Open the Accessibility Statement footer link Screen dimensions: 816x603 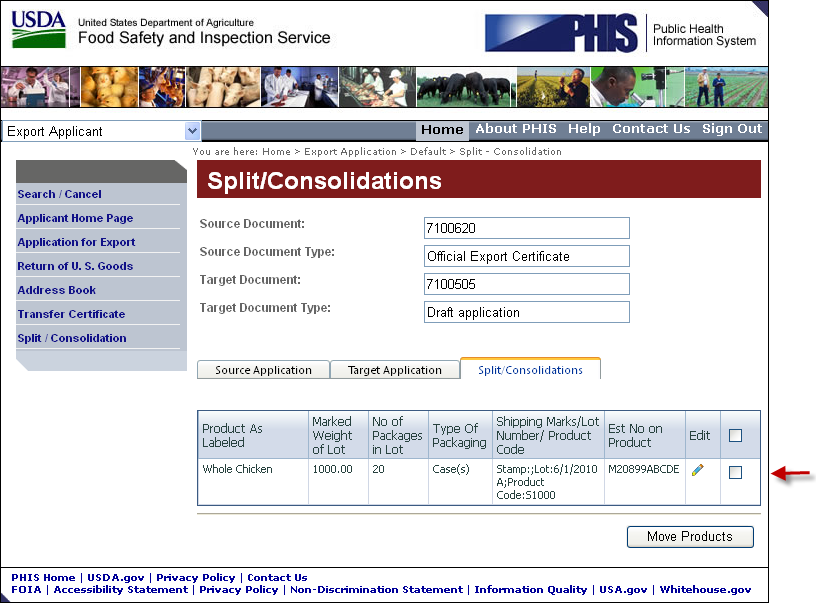pyautogui.click(x=121, y=589)
